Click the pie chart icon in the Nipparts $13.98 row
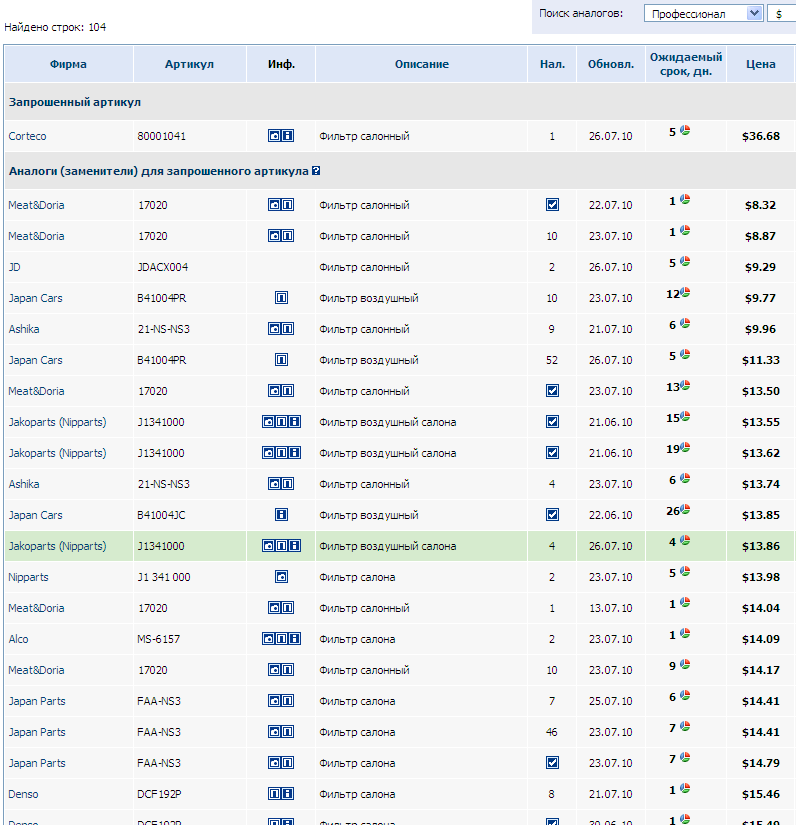 (685, 571)
